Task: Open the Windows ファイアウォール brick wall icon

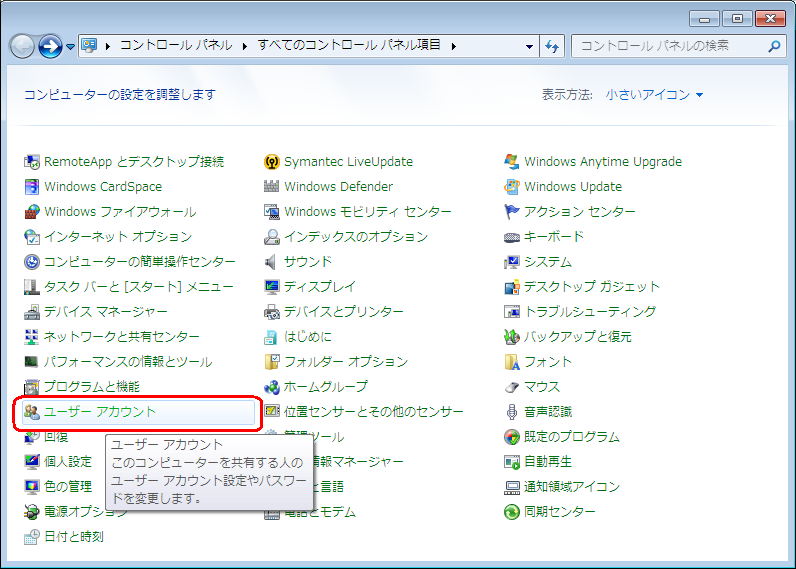Action: pos(31,212)
